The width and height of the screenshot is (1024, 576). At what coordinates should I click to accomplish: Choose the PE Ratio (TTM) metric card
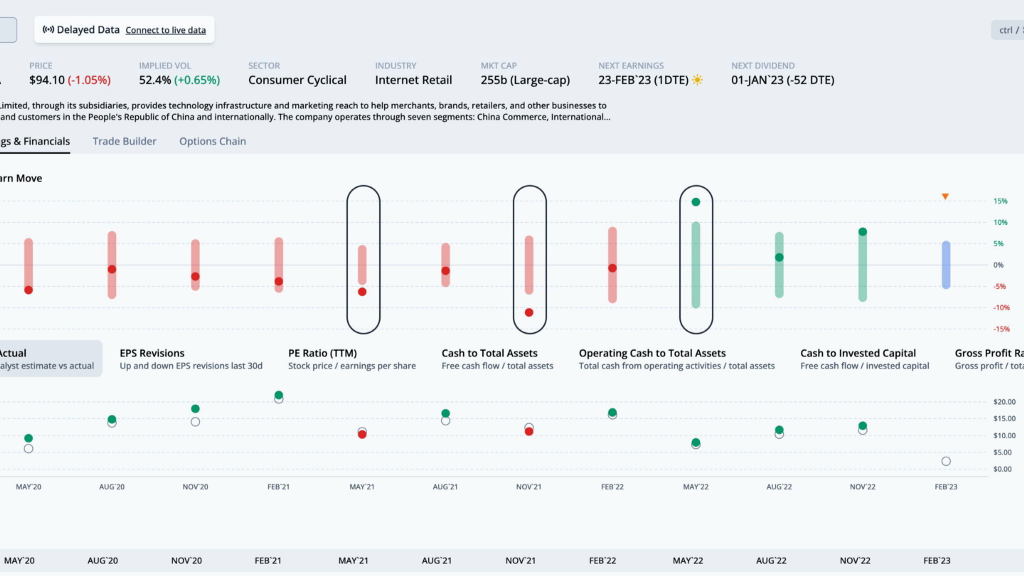point(351,359)
